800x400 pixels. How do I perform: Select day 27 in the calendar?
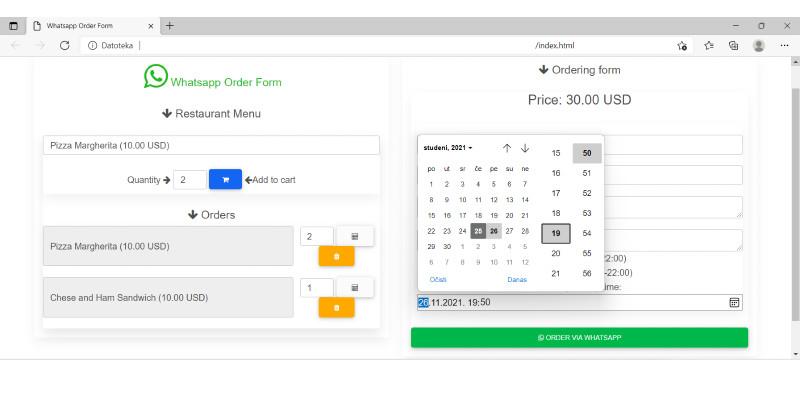coord(510,230)
